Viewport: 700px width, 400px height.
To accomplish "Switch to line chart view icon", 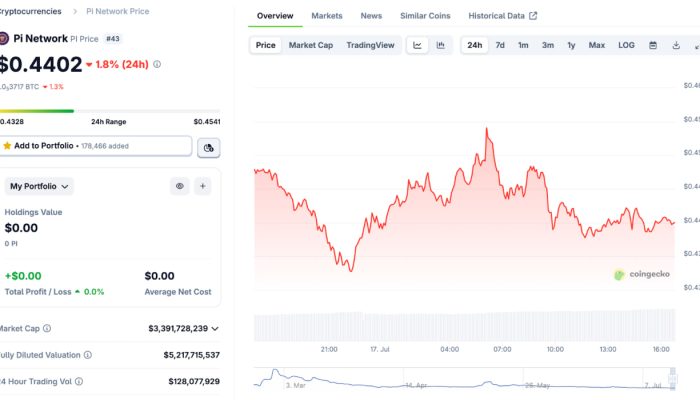I will 418,45.
